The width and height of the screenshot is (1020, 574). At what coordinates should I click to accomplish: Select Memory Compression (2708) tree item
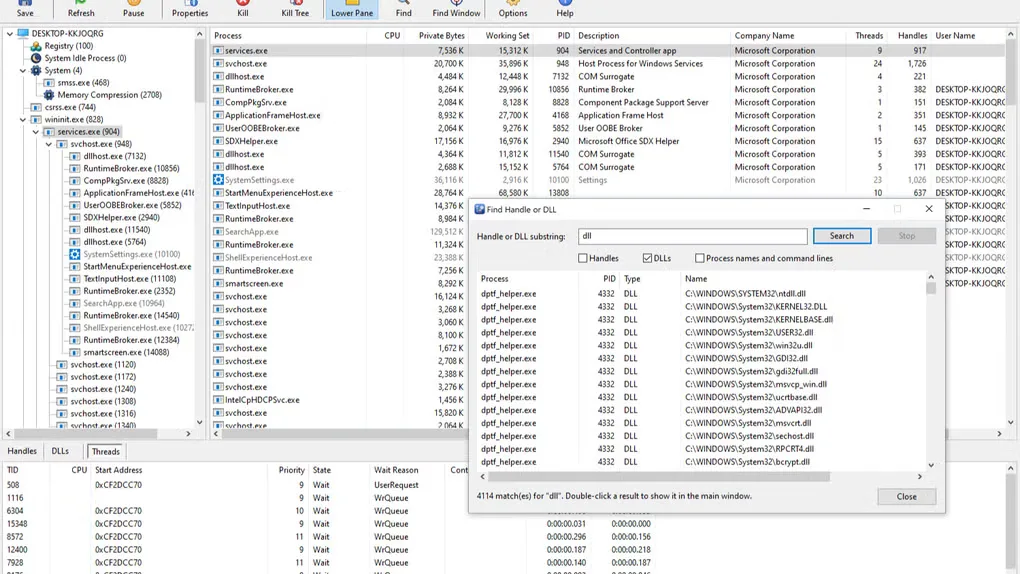109,94
